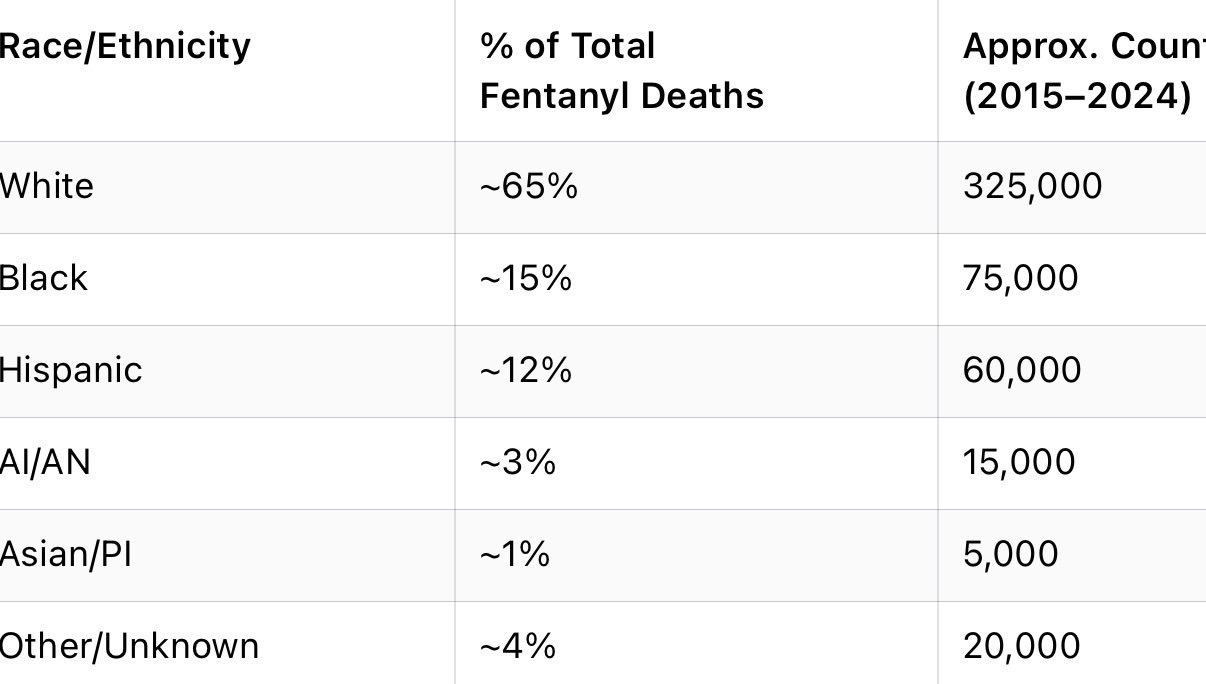Click the 15,000 count cell
The image size is (1206, 684).
1018,462
